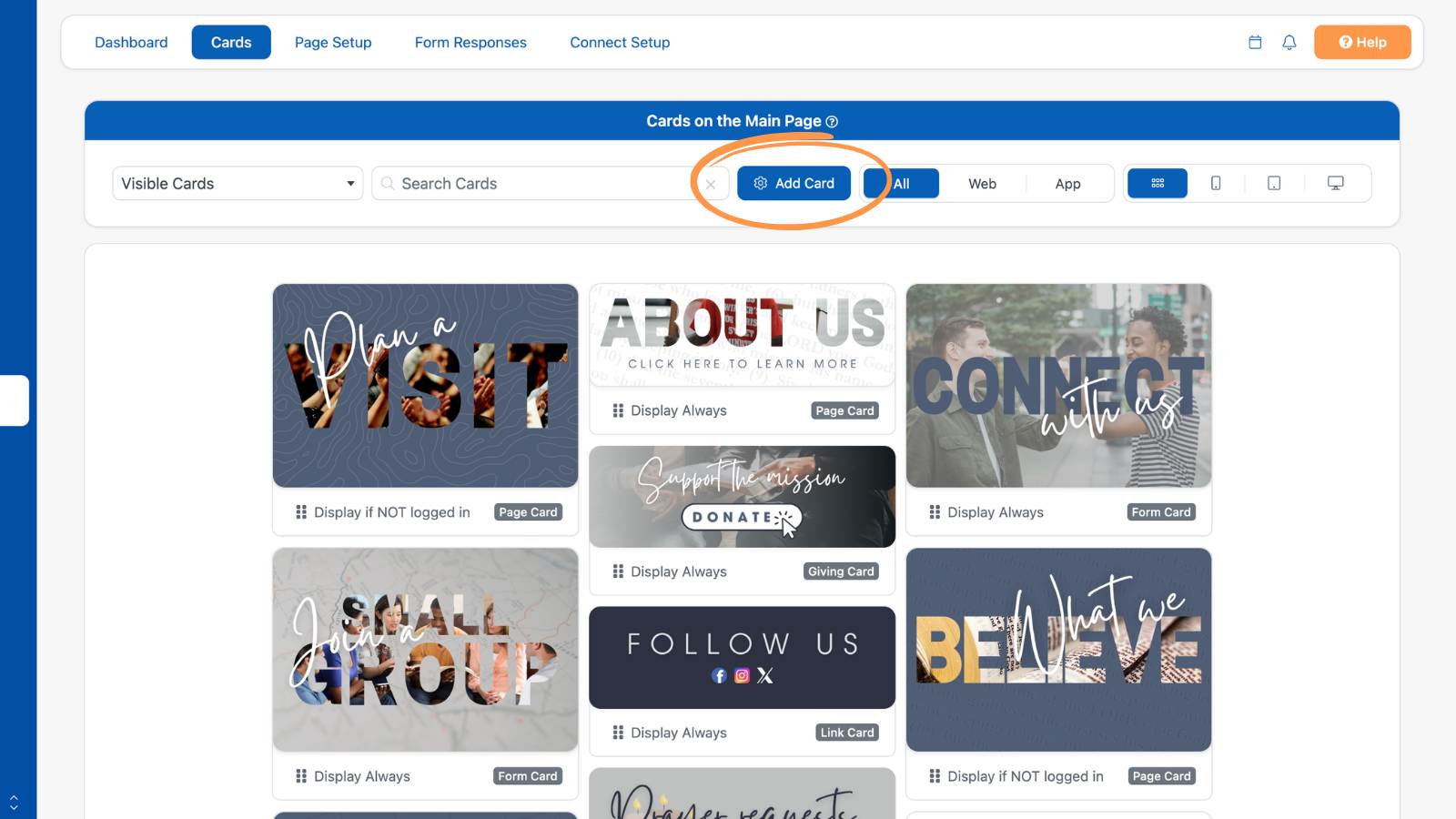The width and height of the screenshot is (1456, 819).
Task: Preview cards in tablet view
Action: (x=1274, y=183)
